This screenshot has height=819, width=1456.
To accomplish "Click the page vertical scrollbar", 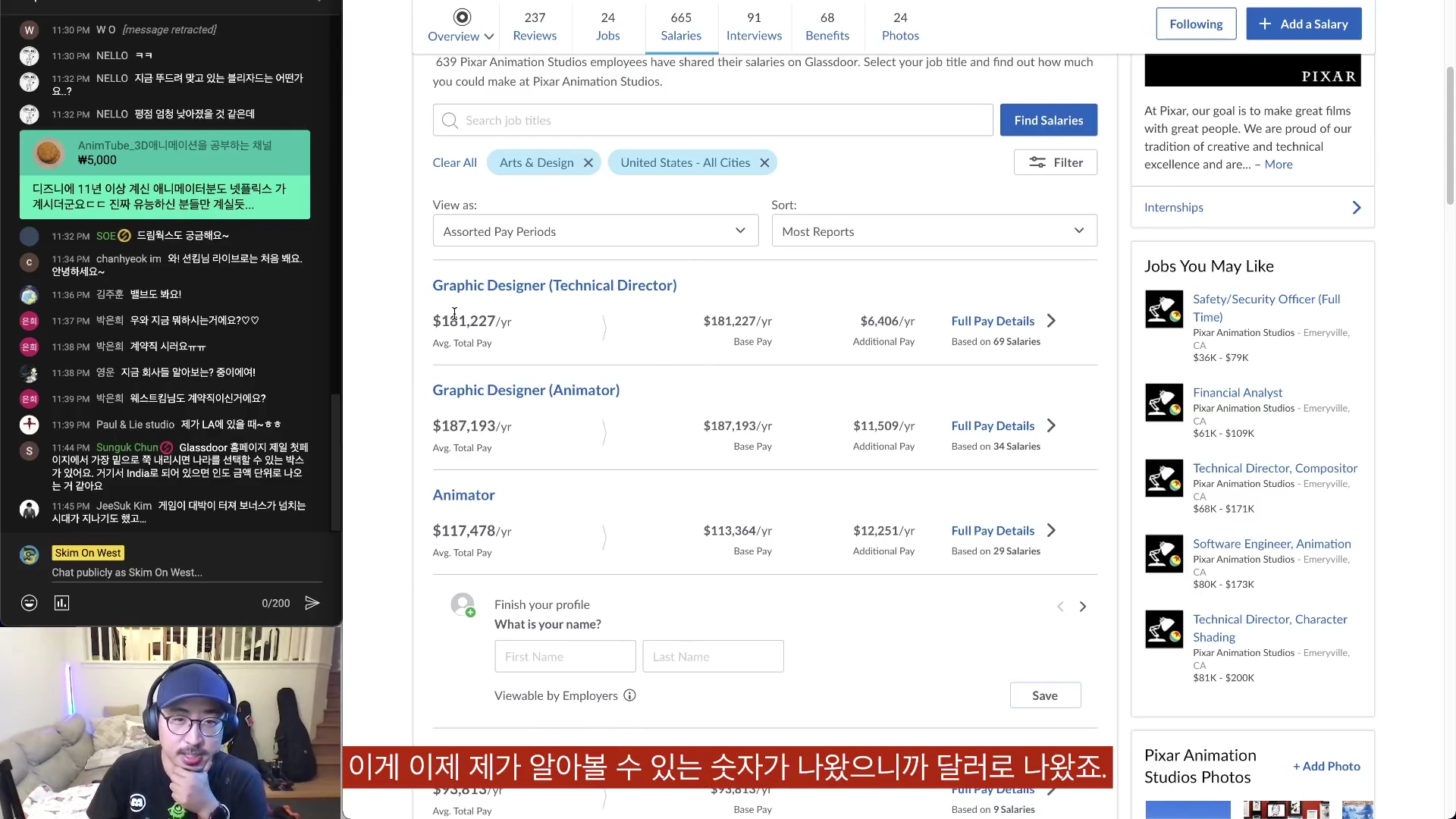I will coord(1450,136).
